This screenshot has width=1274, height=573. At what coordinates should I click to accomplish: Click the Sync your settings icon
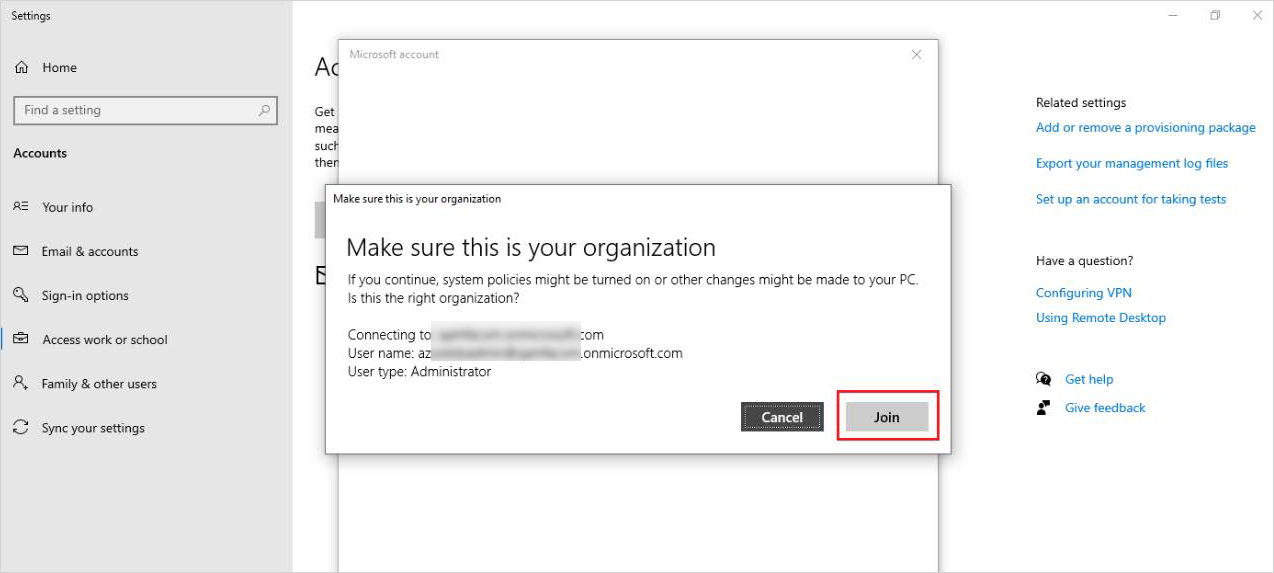[21, 428]
